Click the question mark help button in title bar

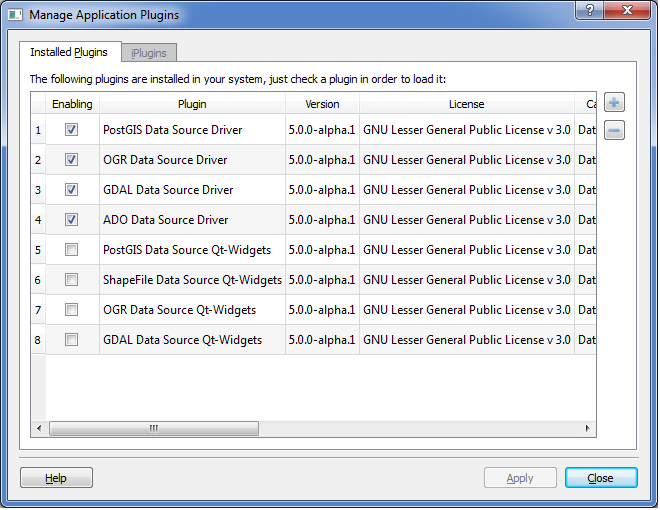coord(591,10)
